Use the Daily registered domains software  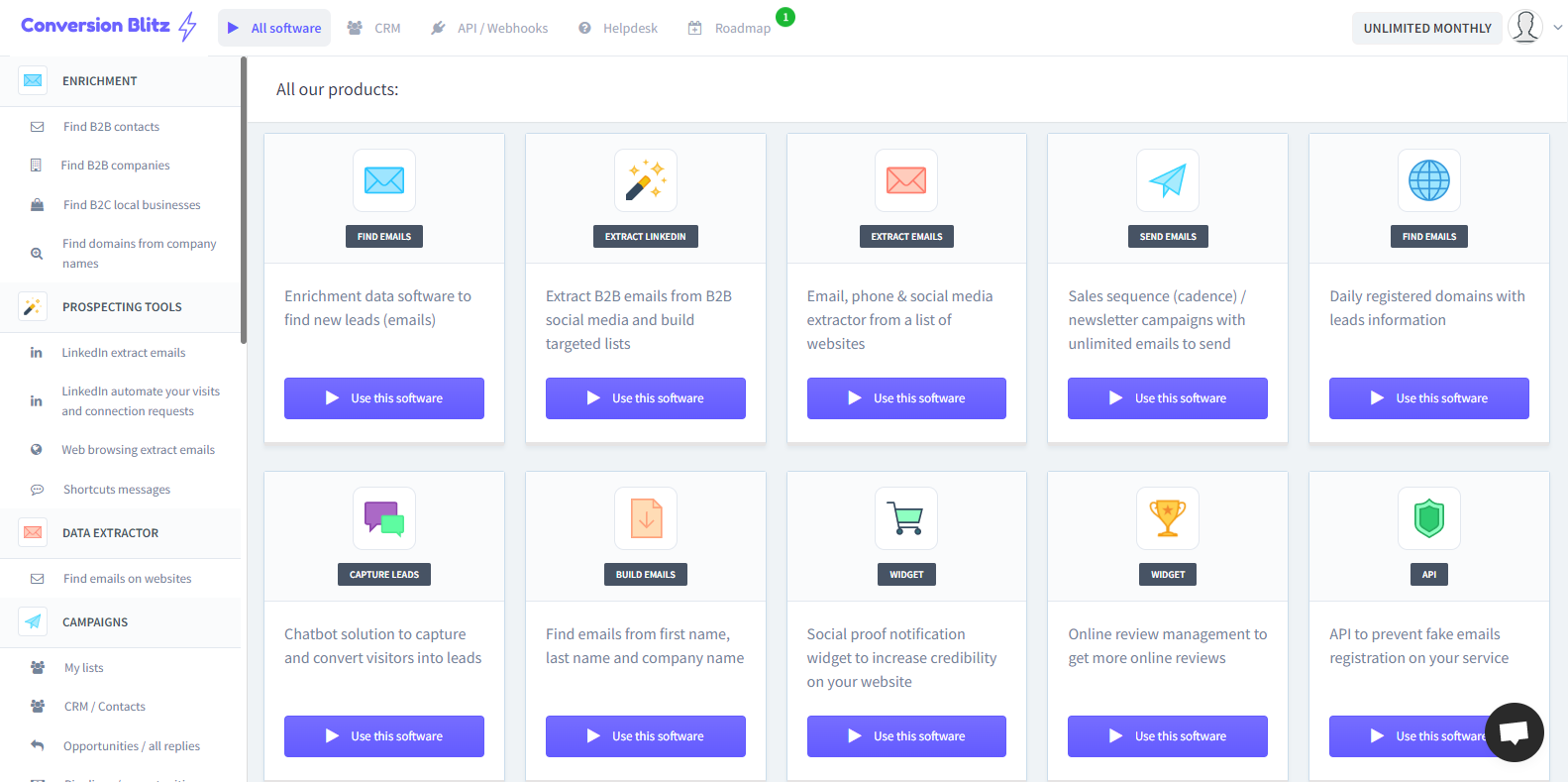[x=1429, y=398]
